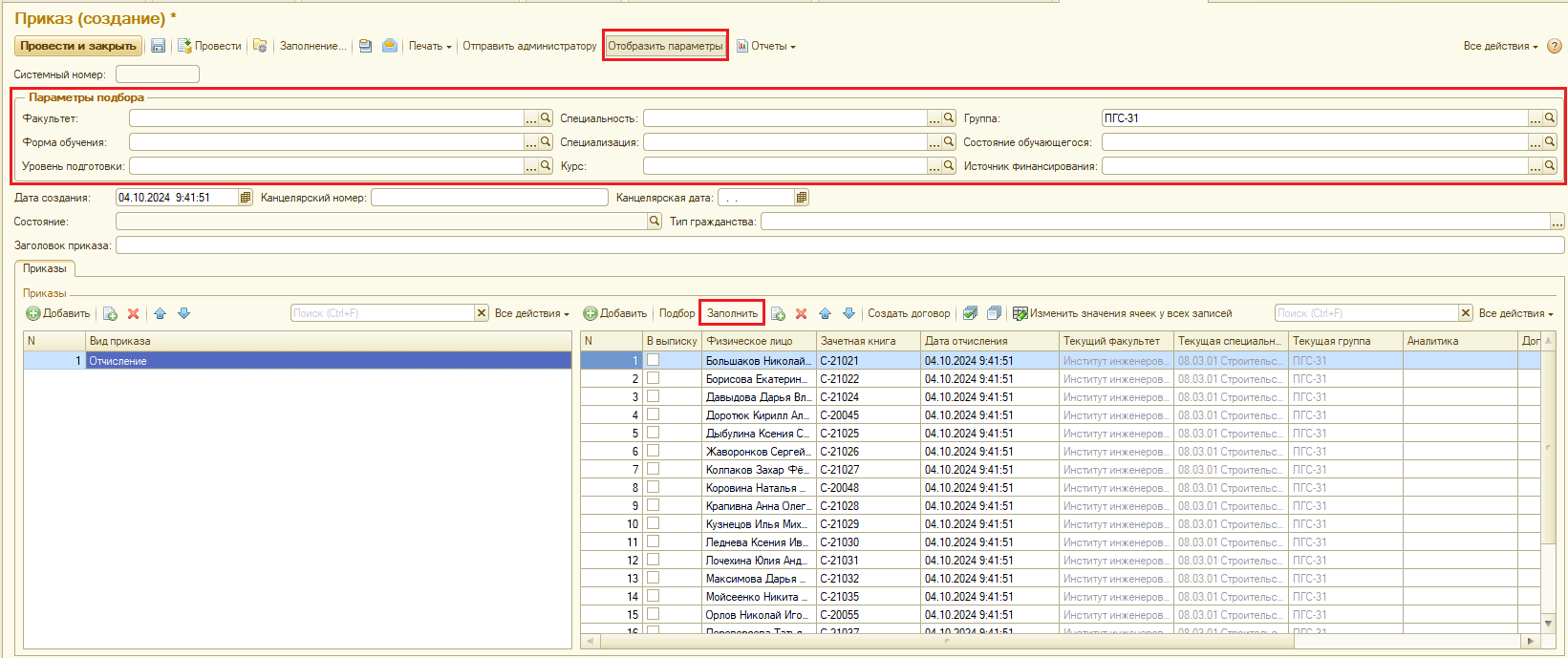Click magnifier icon of Группа field
1568x658 pixels.
point(1550,118)
